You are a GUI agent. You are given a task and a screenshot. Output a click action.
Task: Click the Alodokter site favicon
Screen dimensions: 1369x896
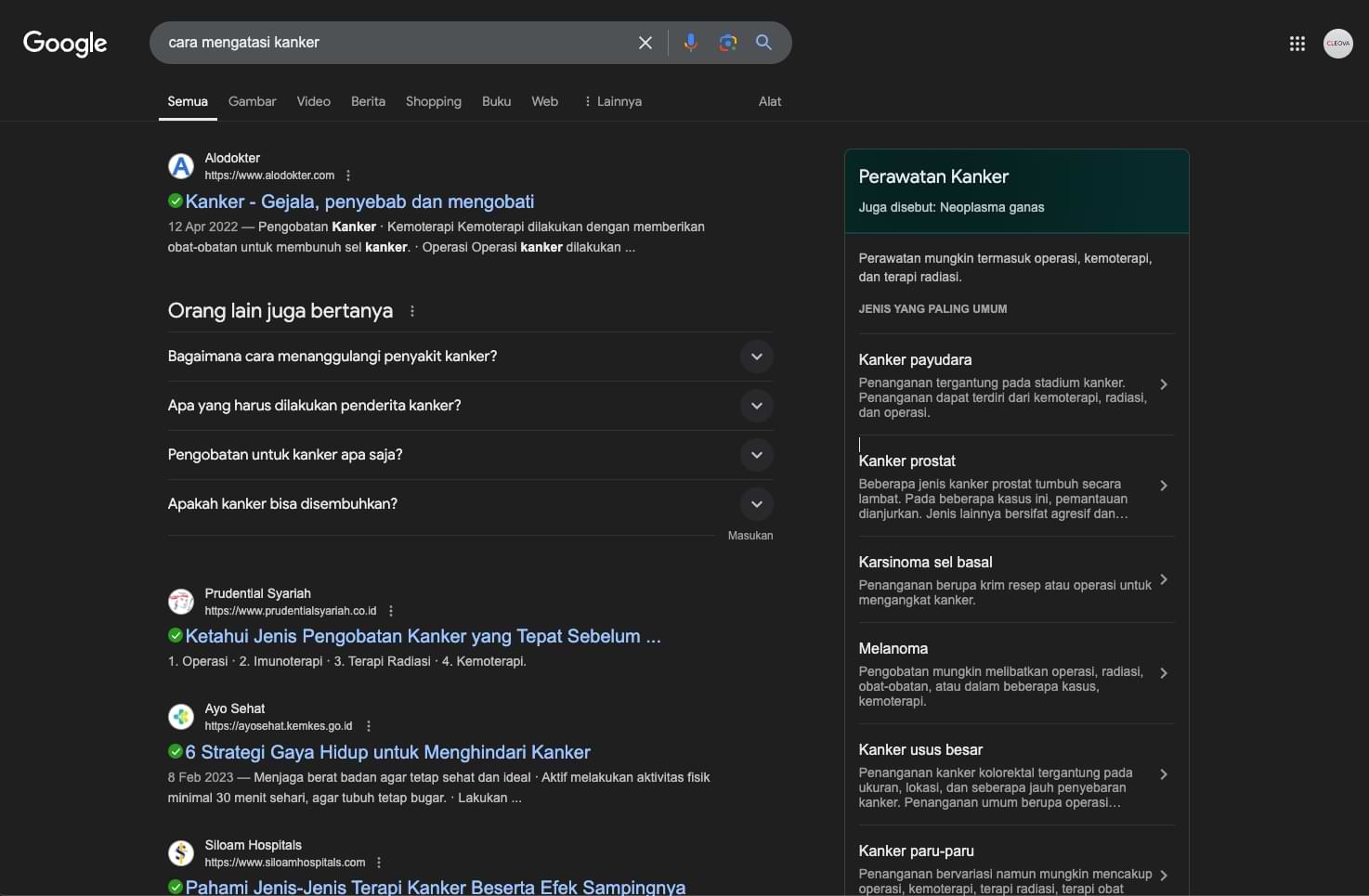click(x=181, y=166)
